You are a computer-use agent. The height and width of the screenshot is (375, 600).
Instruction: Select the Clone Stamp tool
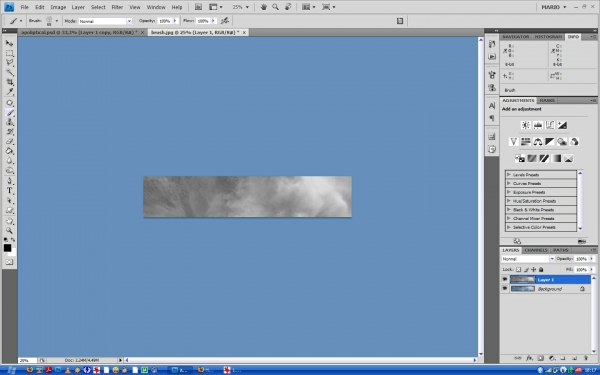coord(9,122)
